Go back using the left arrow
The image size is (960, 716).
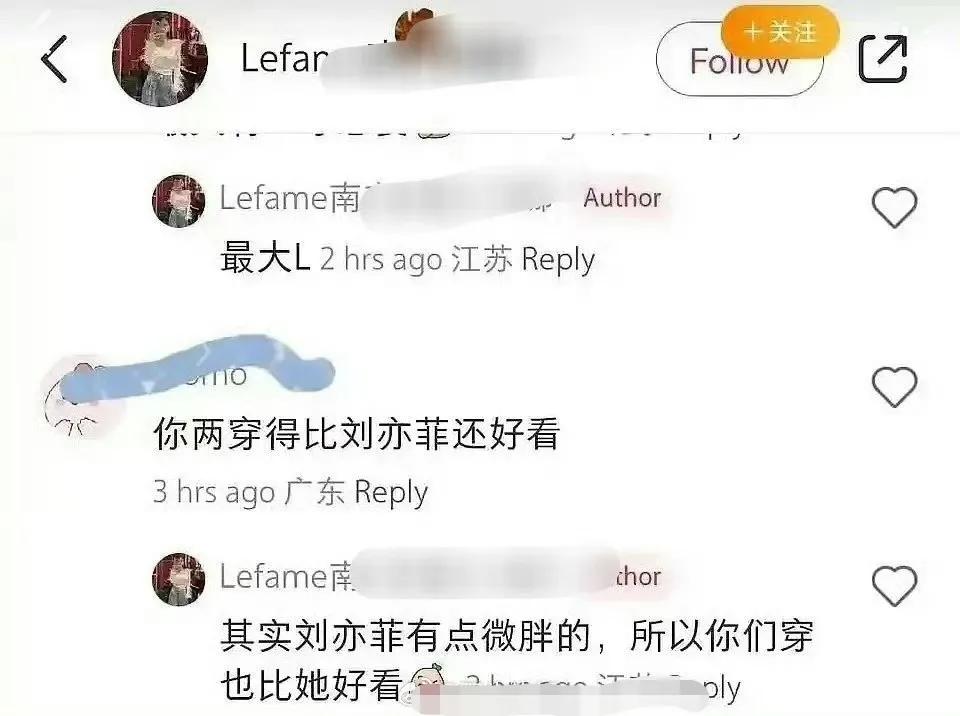pyautogui.click(x=54, y=59)
